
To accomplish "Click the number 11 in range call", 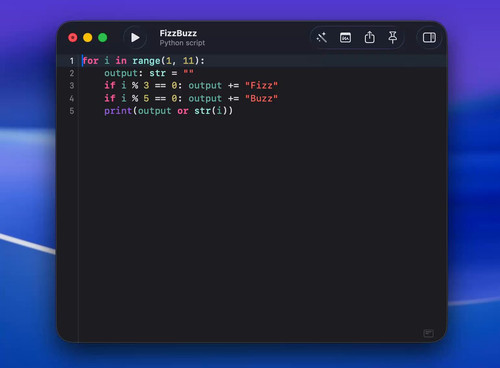I will [188, 61].
